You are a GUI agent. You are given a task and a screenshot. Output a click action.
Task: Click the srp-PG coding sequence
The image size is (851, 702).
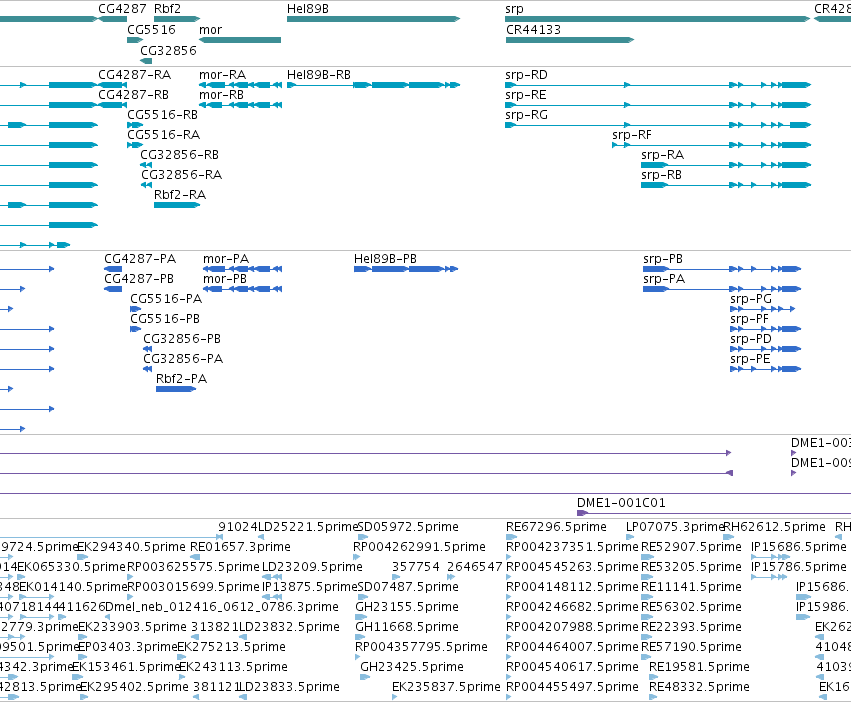point(763,309)
